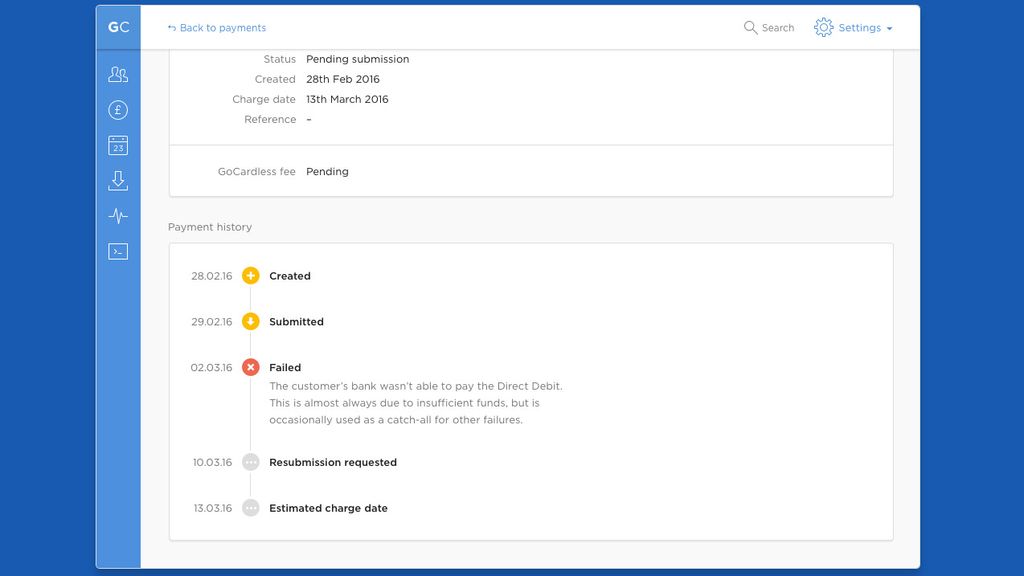1024x576 pixels.
Task: Expand the Settings dropdown arrow
Action: [x=889, y=29]
